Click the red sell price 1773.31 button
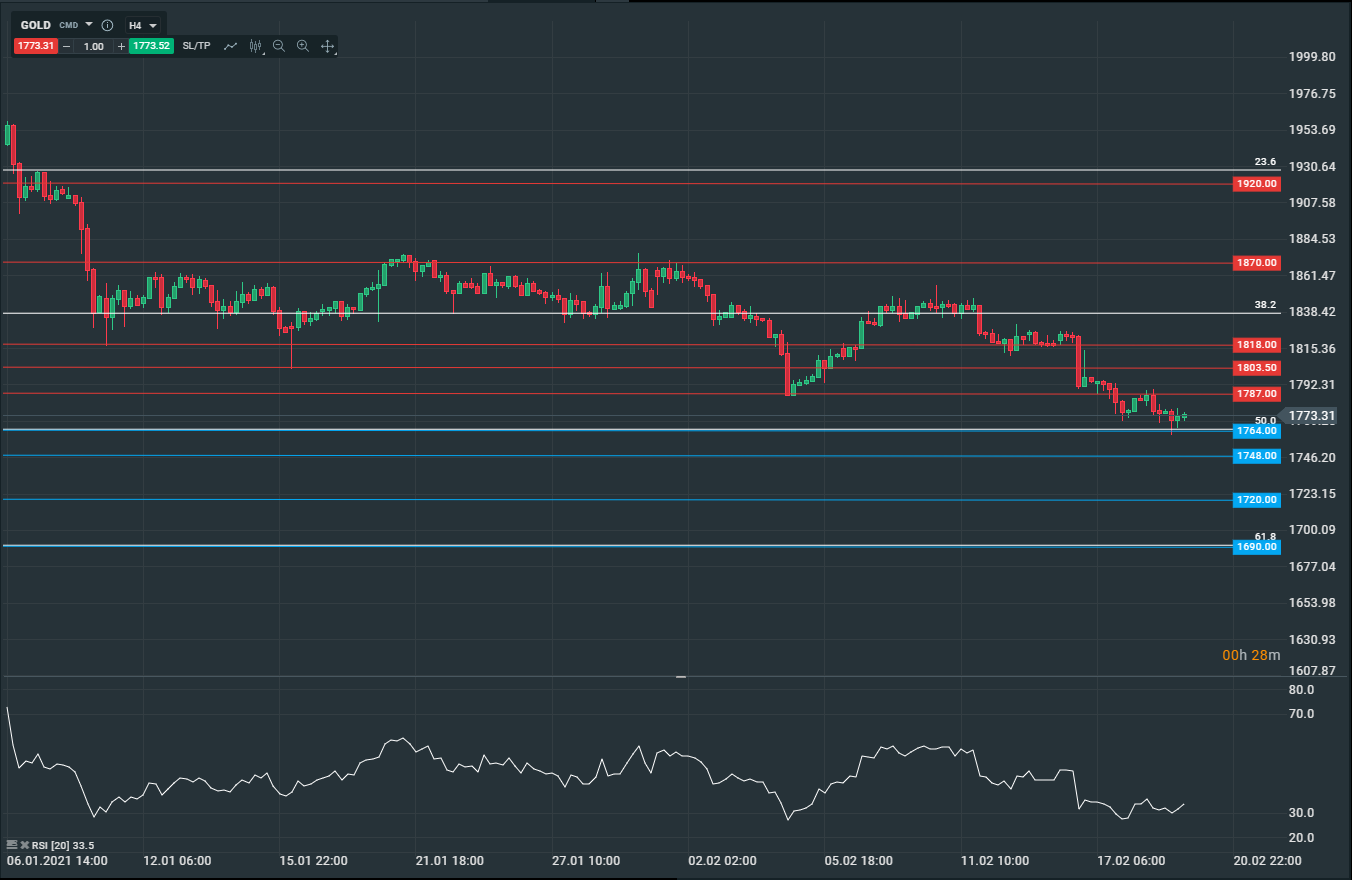Viewport: 1352px width, 880px height. tap(35, 46)
